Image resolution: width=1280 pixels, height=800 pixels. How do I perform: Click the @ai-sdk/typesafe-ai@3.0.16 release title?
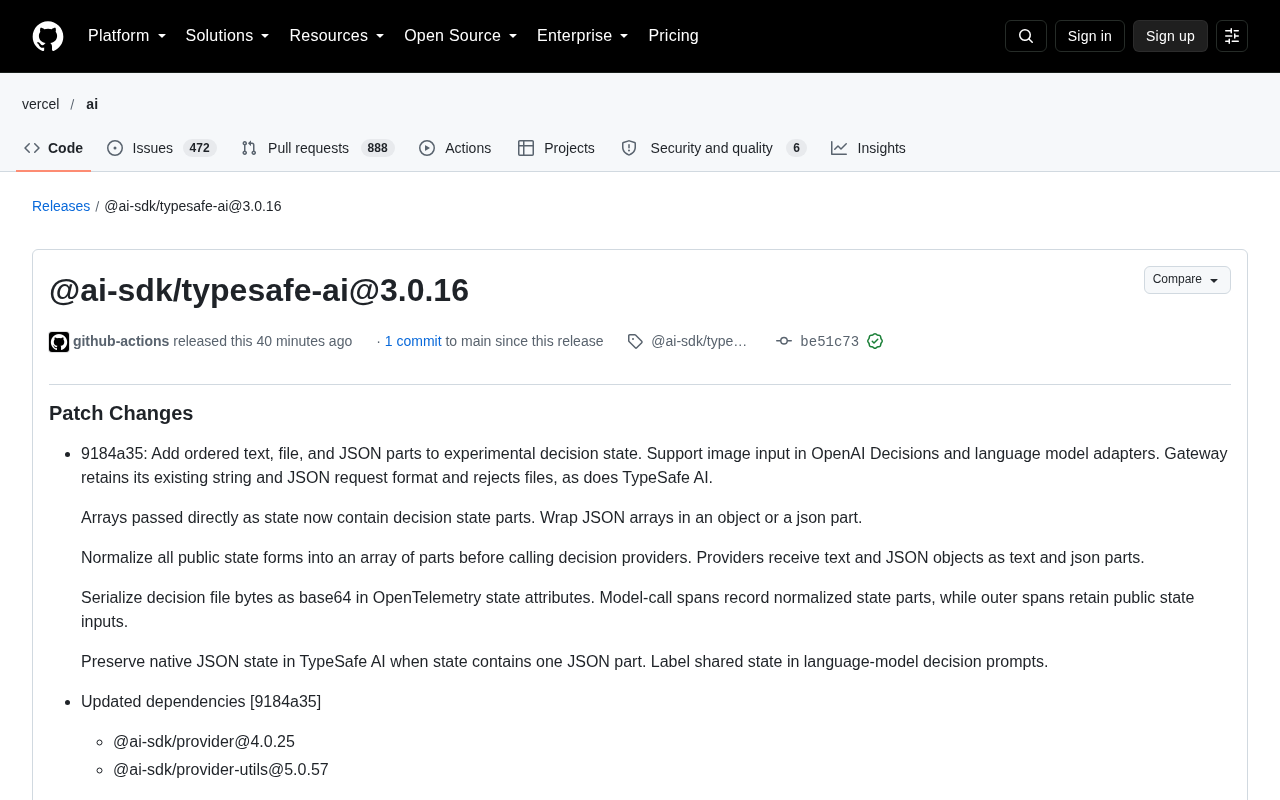pyautogui.click(x=259, y=290)
